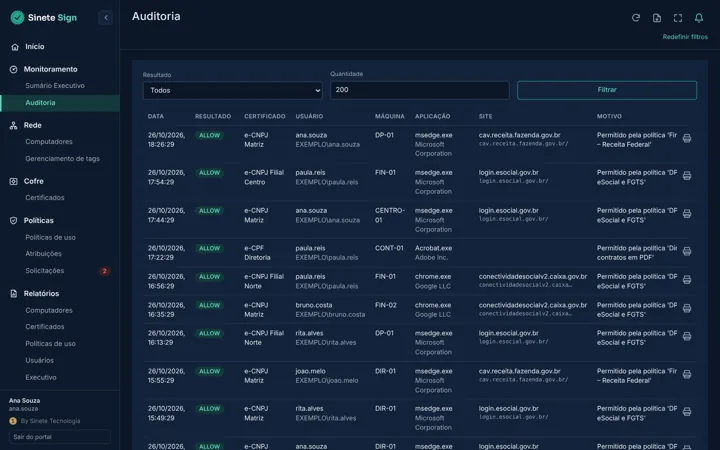The width and height of the screenshot is (720, 450).
Task: Open Políticas de uso under Relatórios
Action: 51,344
